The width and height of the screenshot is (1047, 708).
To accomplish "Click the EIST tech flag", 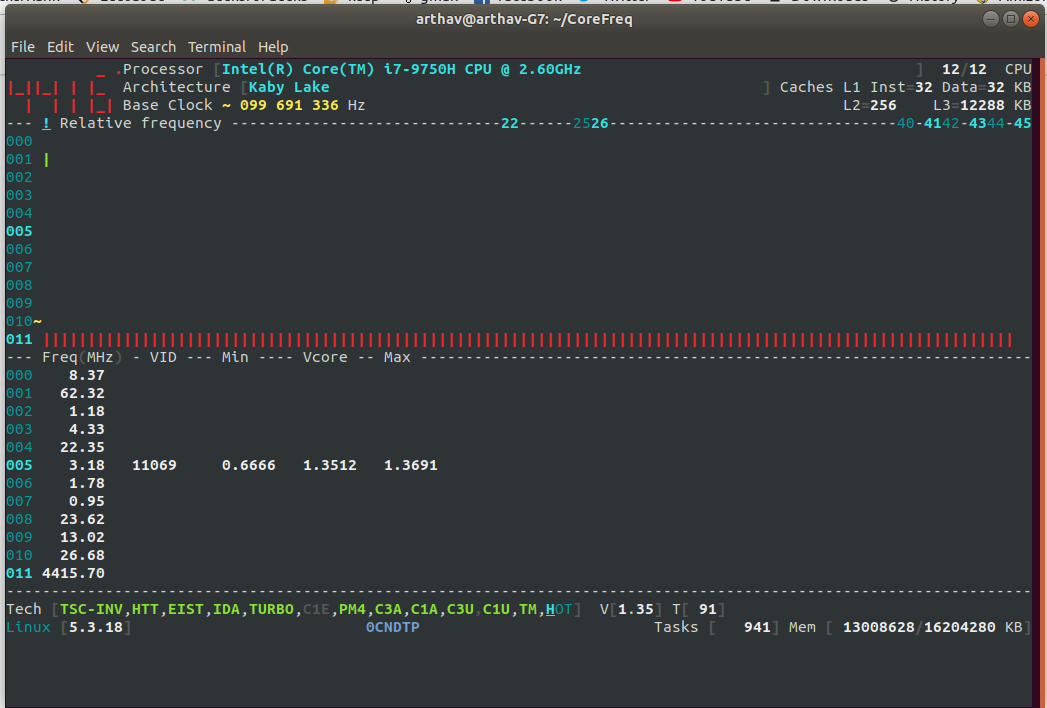I will 186,609.
